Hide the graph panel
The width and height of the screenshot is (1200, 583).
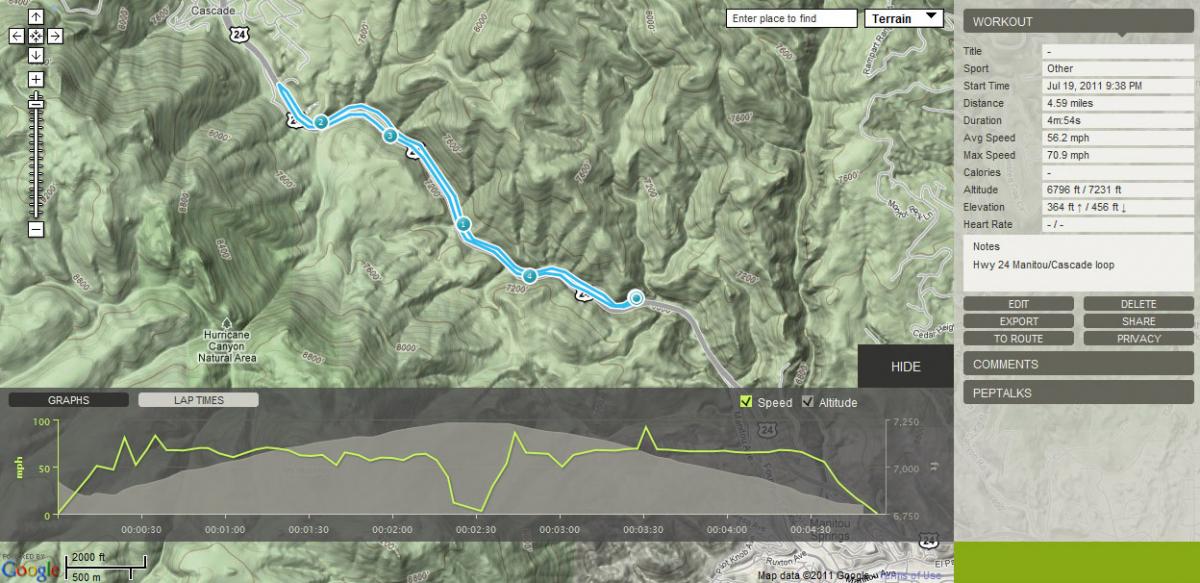[x=905, y=367]
